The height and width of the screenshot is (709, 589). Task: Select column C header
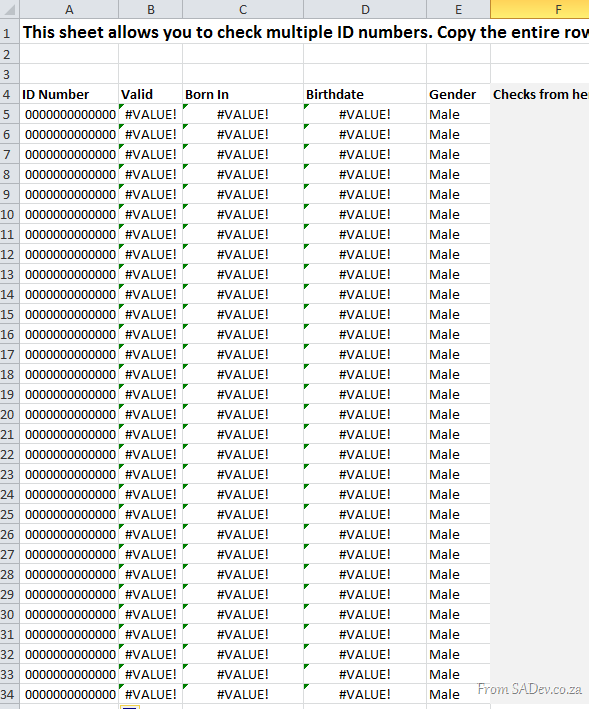[243, 9]
